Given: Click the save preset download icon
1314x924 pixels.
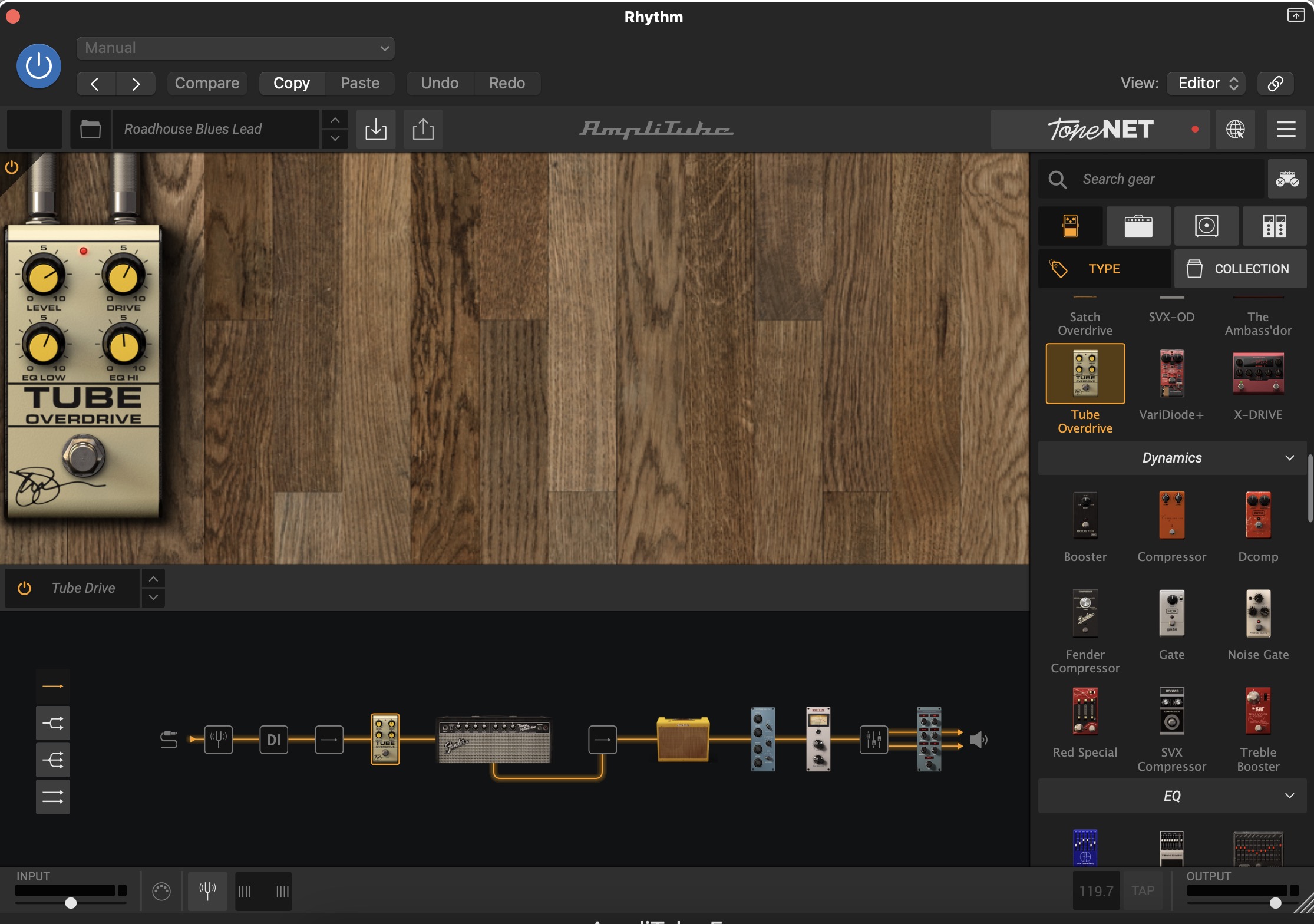Looking at the screenshot, I should [375, 129].
